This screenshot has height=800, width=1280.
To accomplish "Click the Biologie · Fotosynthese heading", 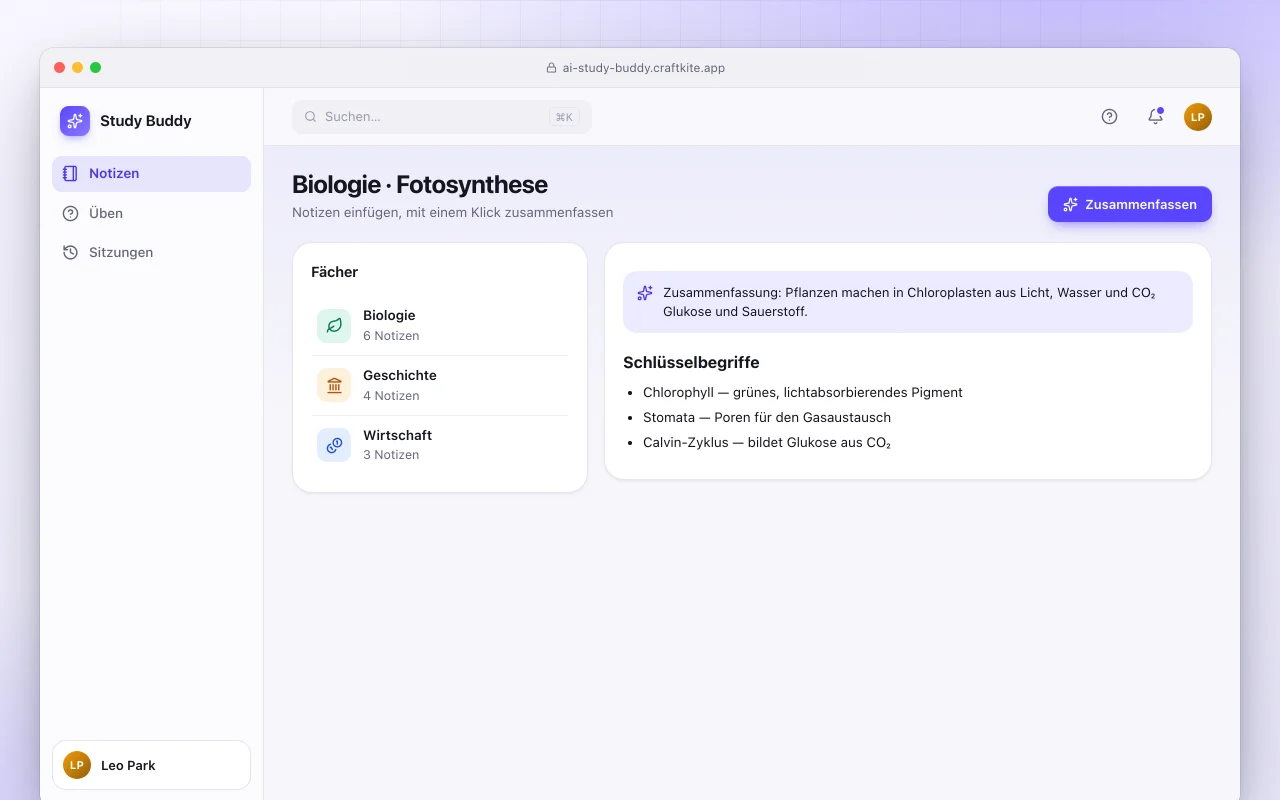I will click(x=420, y=185).
